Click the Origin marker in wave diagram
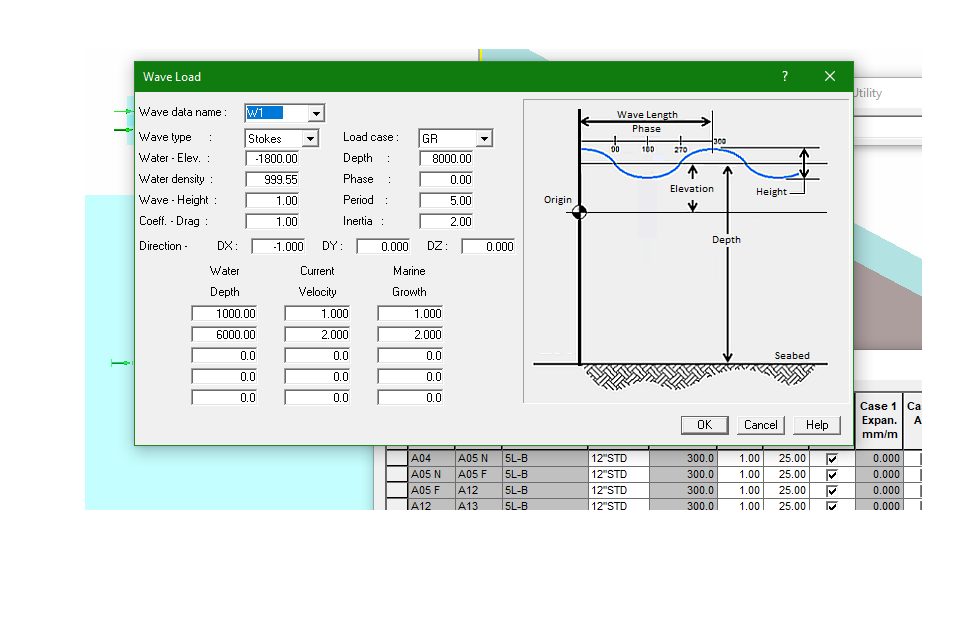 (x=579, y=212)
